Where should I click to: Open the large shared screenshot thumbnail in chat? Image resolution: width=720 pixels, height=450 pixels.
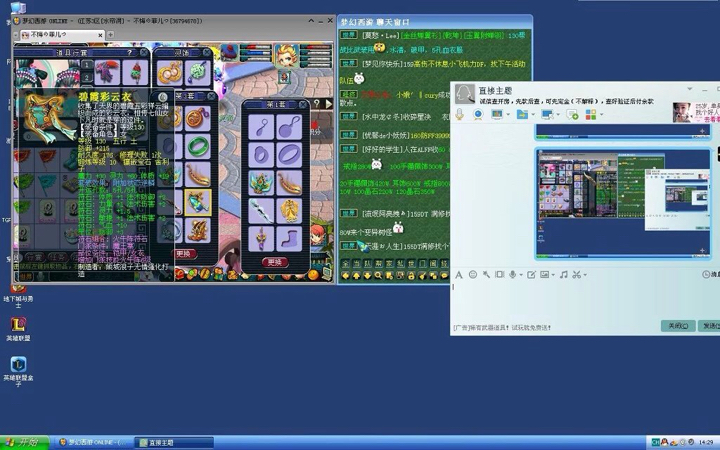coord(623,203)
